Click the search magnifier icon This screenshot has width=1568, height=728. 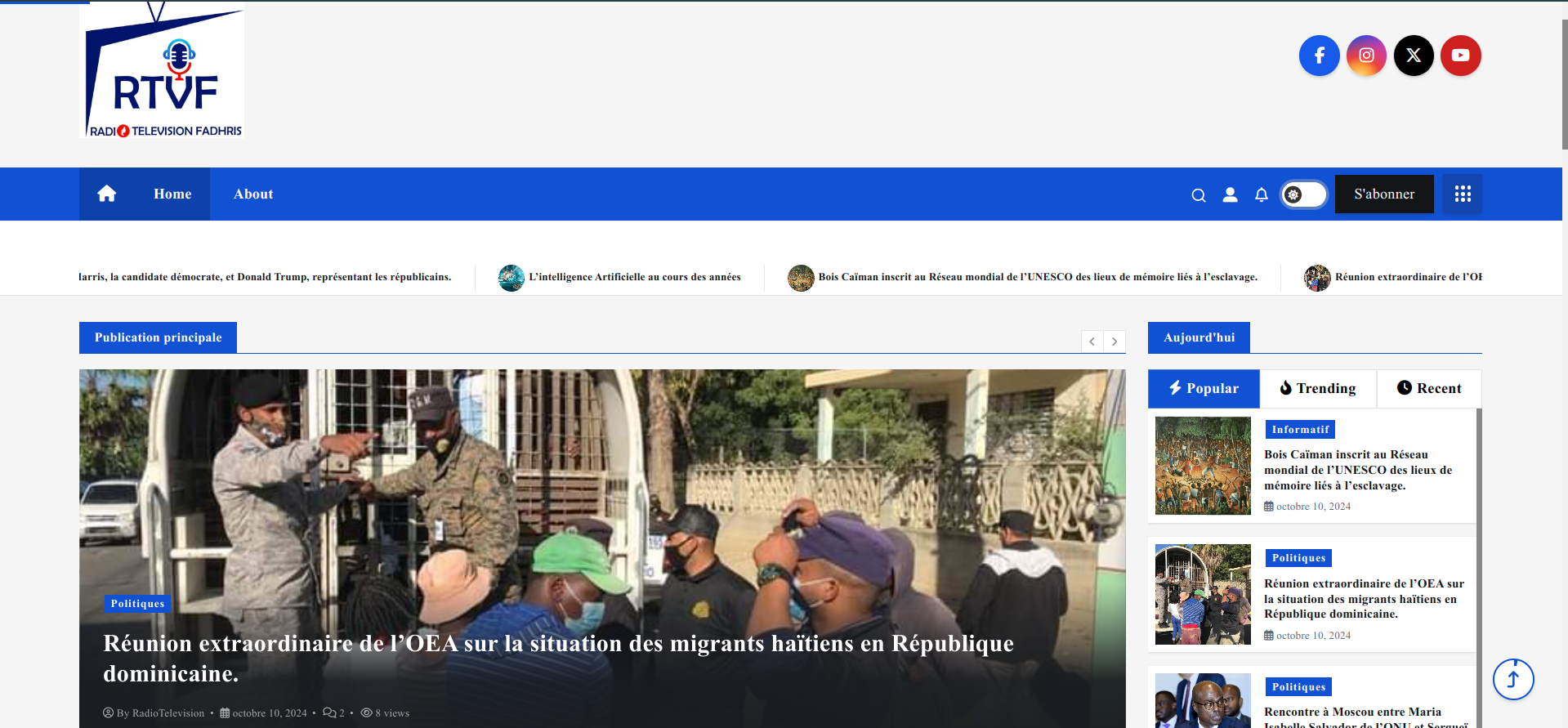point(1198,195)
